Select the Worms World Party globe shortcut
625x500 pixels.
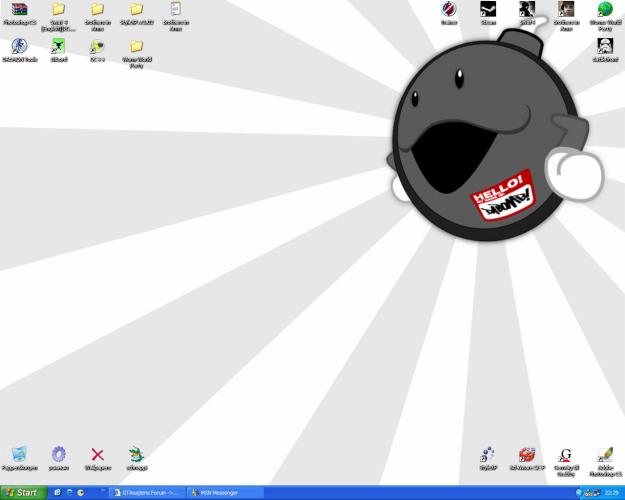(605, 10)
